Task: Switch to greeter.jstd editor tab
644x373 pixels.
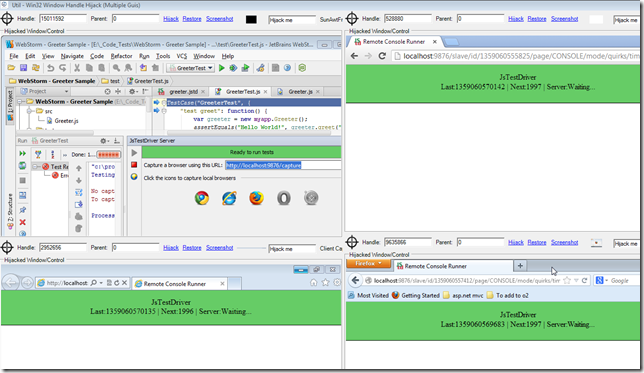Action: point(183,92)
